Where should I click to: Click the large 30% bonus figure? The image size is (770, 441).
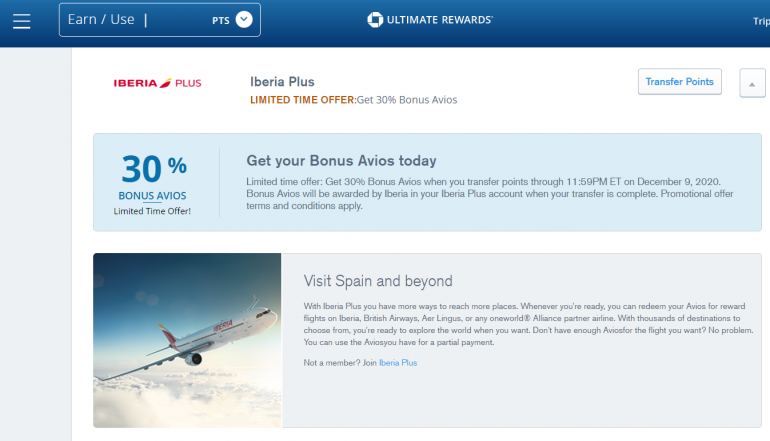click(153, 168)
